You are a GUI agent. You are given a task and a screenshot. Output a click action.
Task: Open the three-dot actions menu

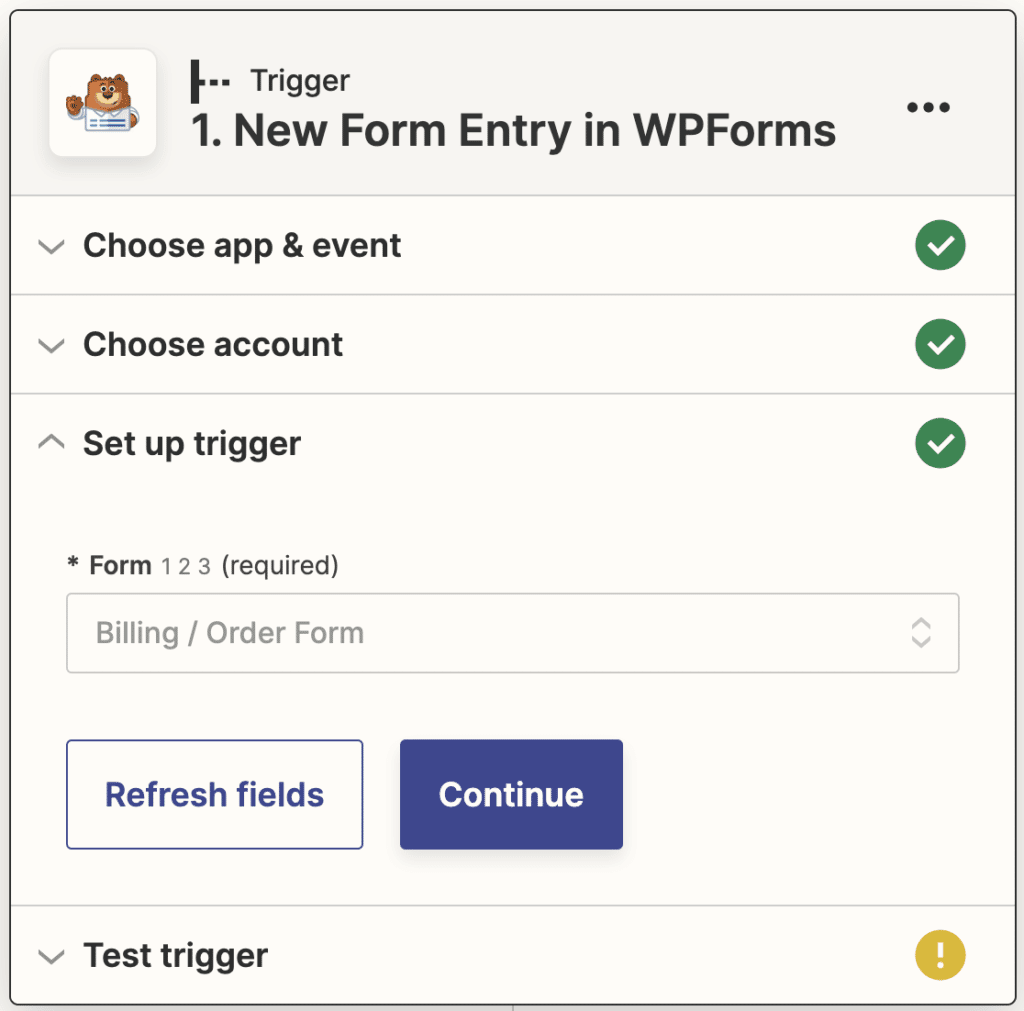pos(928,107)
